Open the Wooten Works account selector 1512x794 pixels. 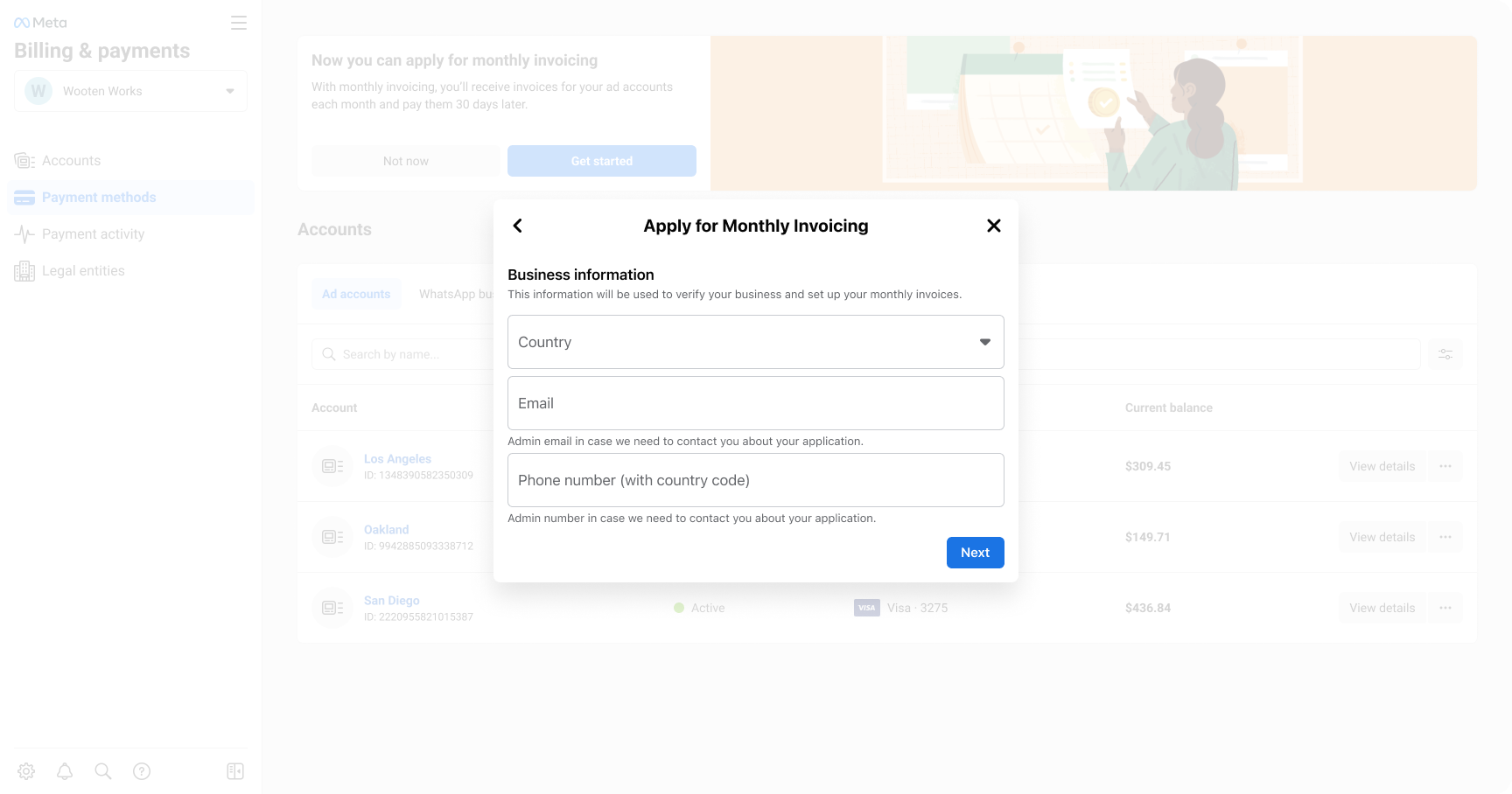pyautogui.click(x=130, y=91)
